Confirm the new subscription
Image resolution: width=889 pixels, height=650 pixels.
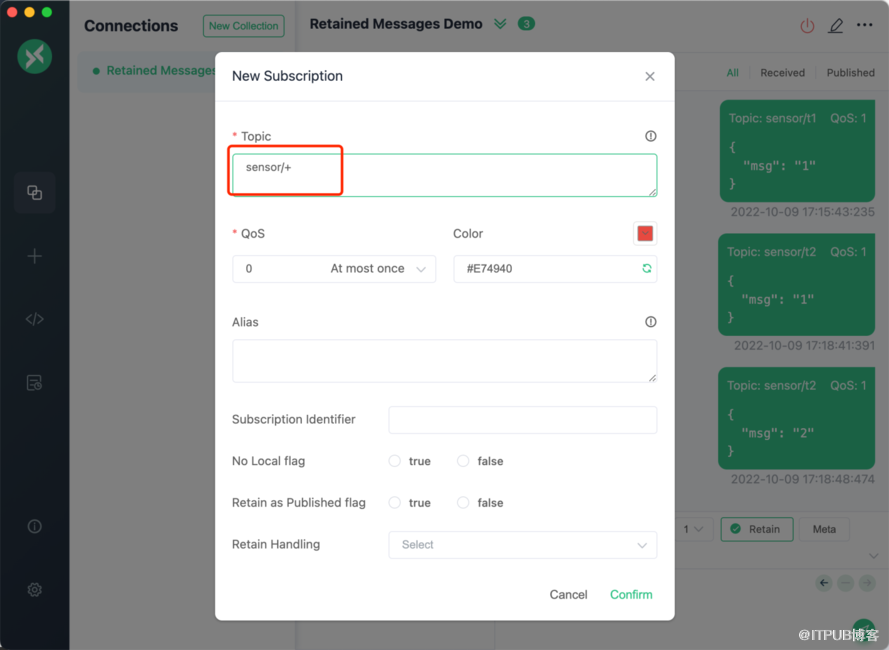(631, 594)
